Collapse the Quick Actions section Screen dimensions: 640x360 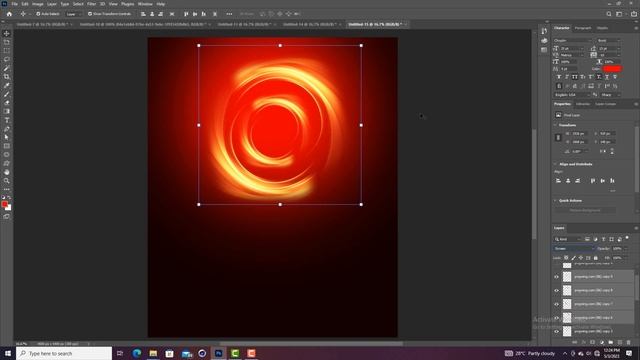[x=556, y=200]
